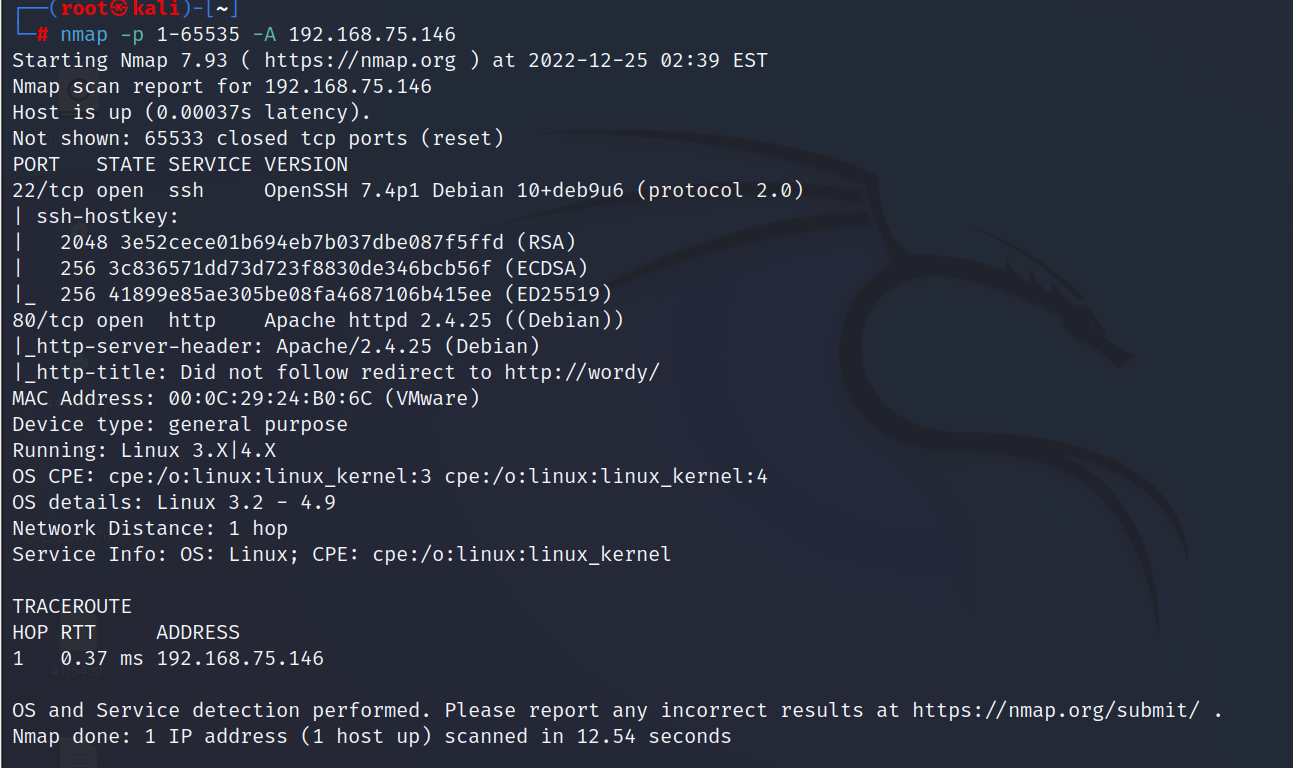The width and height of the screenshot is (1293, 768).
Task: Click the 1-65535 port range argument
Action: coord(192,35)
